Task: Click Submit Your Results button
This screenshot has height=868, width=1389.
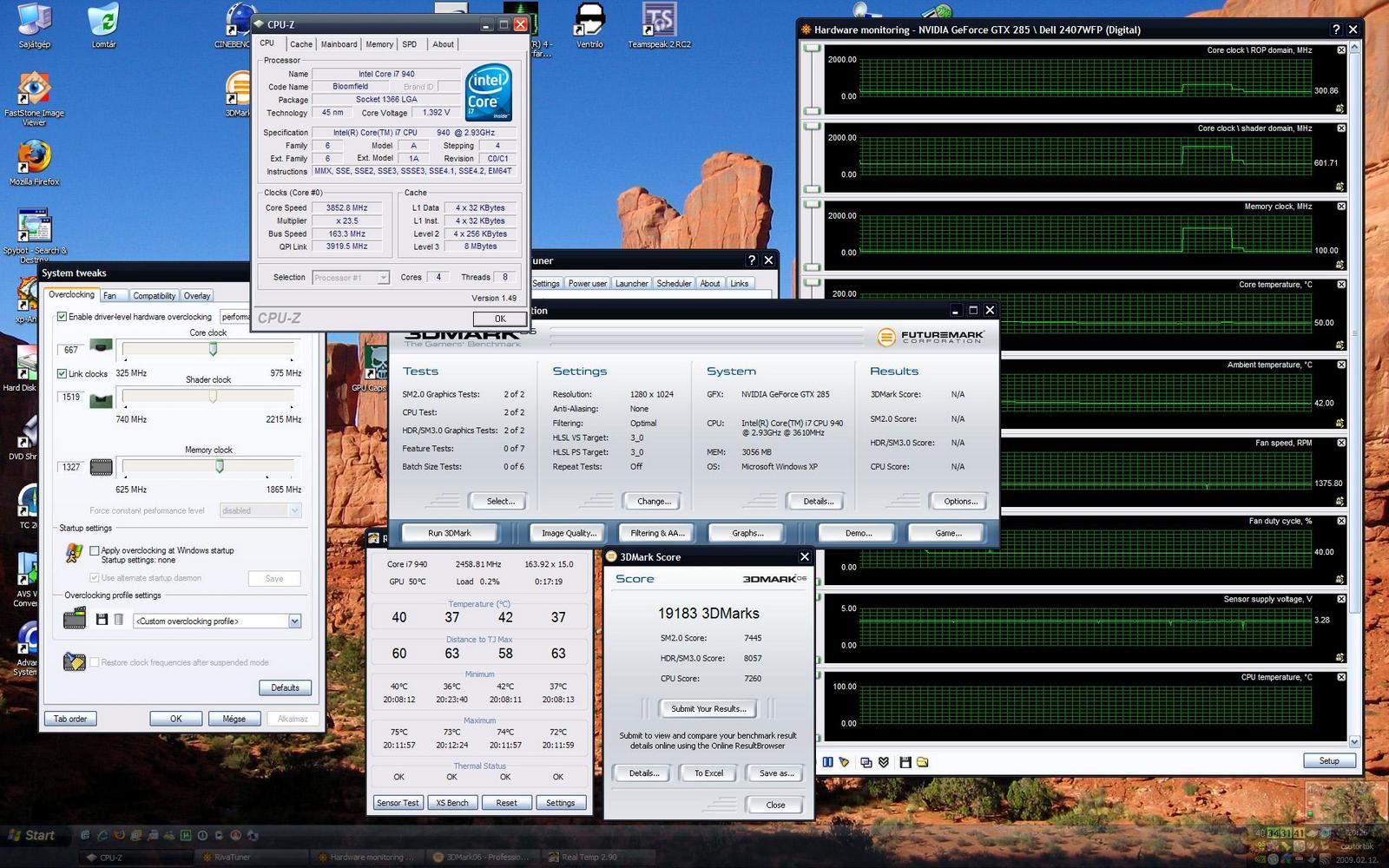Action: point(708,708)
